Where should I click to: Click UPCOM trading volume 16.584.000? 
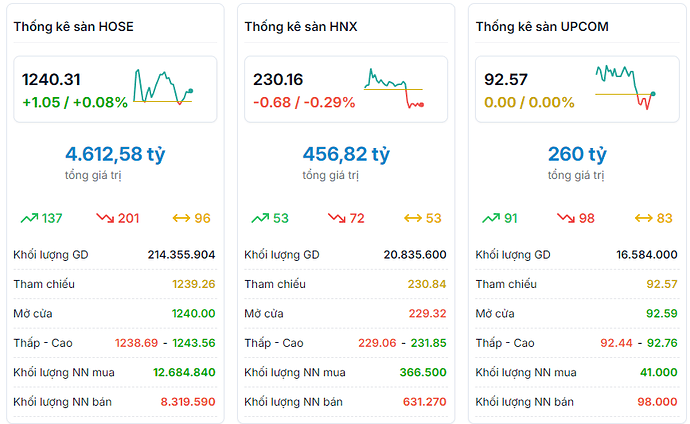(647, 255)
